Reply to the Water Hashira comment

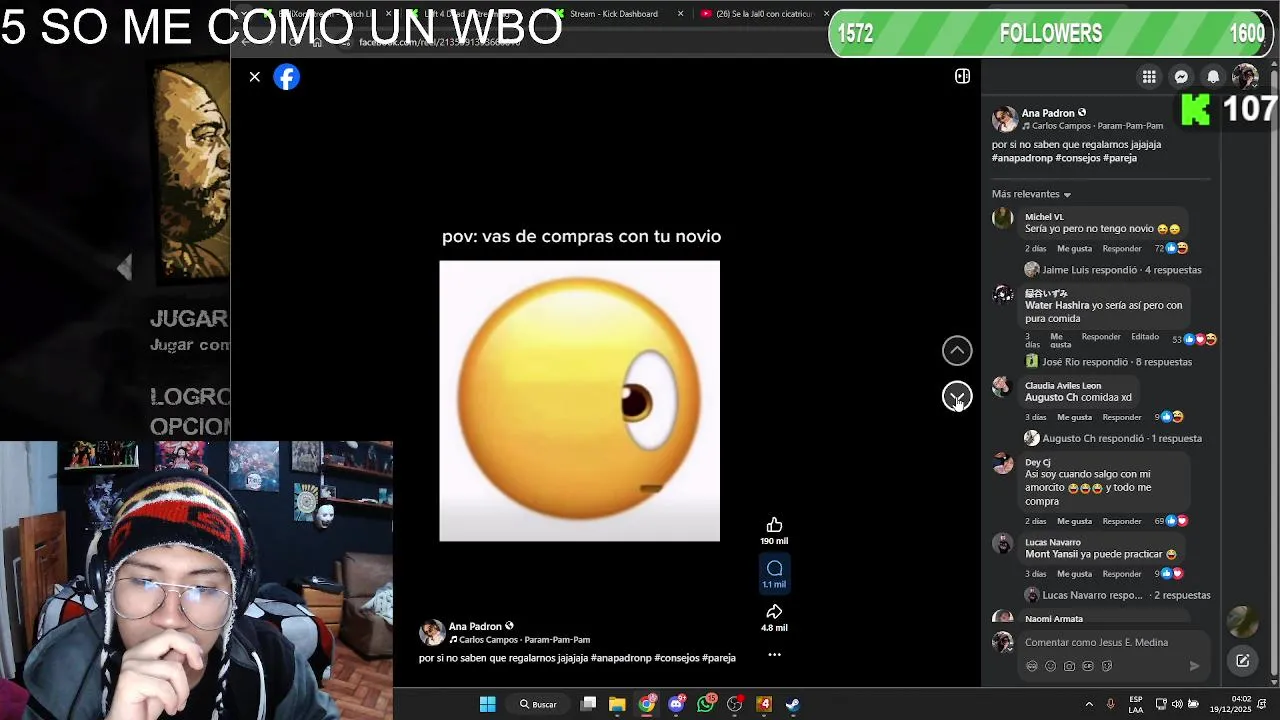click(1100, 337)
